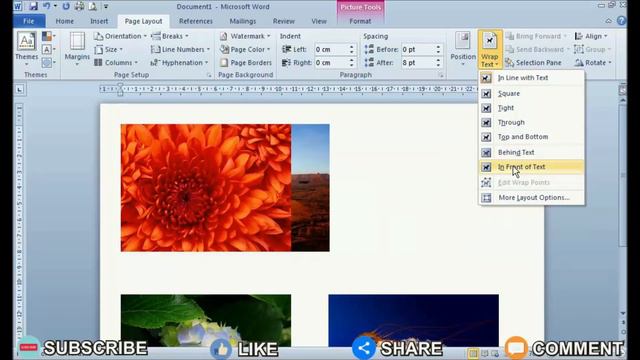Open Picture Tools Format tab
This screenshot has height=360, width=640.
pyautogui.click(x=360, y=21)
